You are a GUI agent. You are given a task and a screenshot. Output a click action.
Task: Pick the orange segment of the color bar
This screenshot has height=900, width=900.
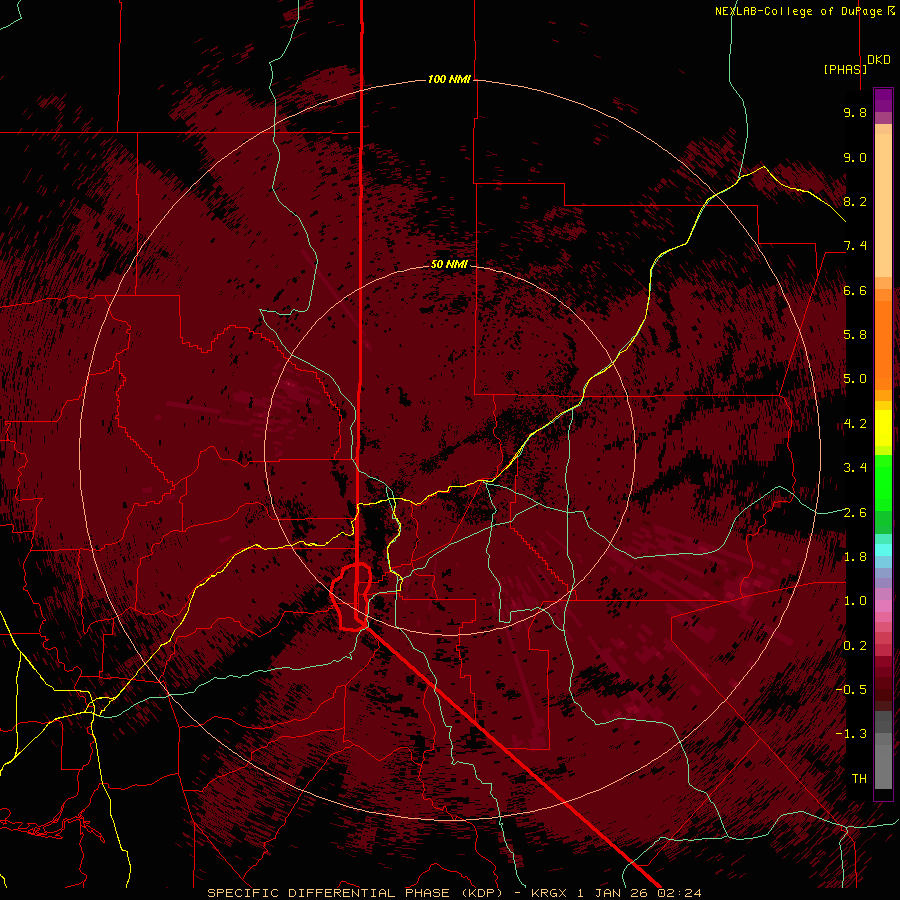point(883,344)
